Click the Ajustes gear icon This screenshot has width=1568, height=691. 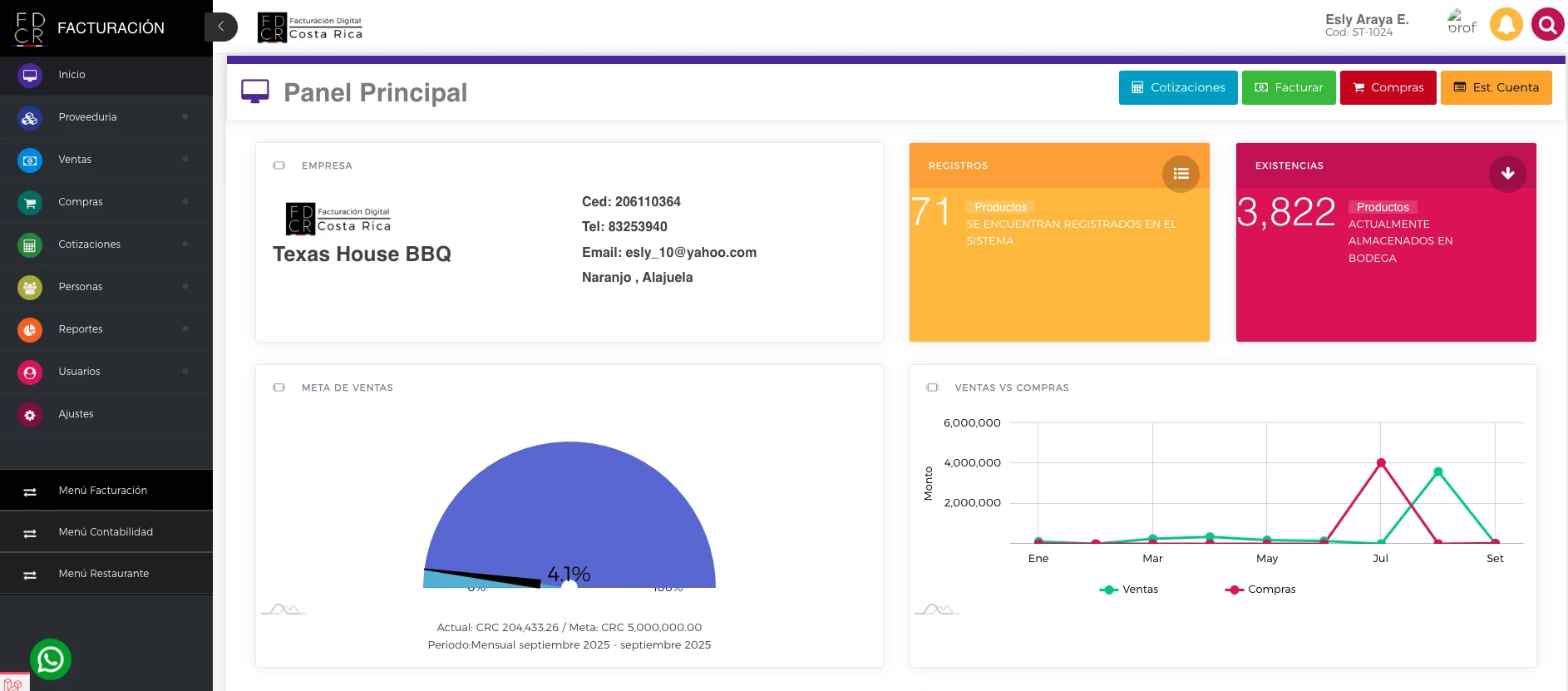coord(30,415)
